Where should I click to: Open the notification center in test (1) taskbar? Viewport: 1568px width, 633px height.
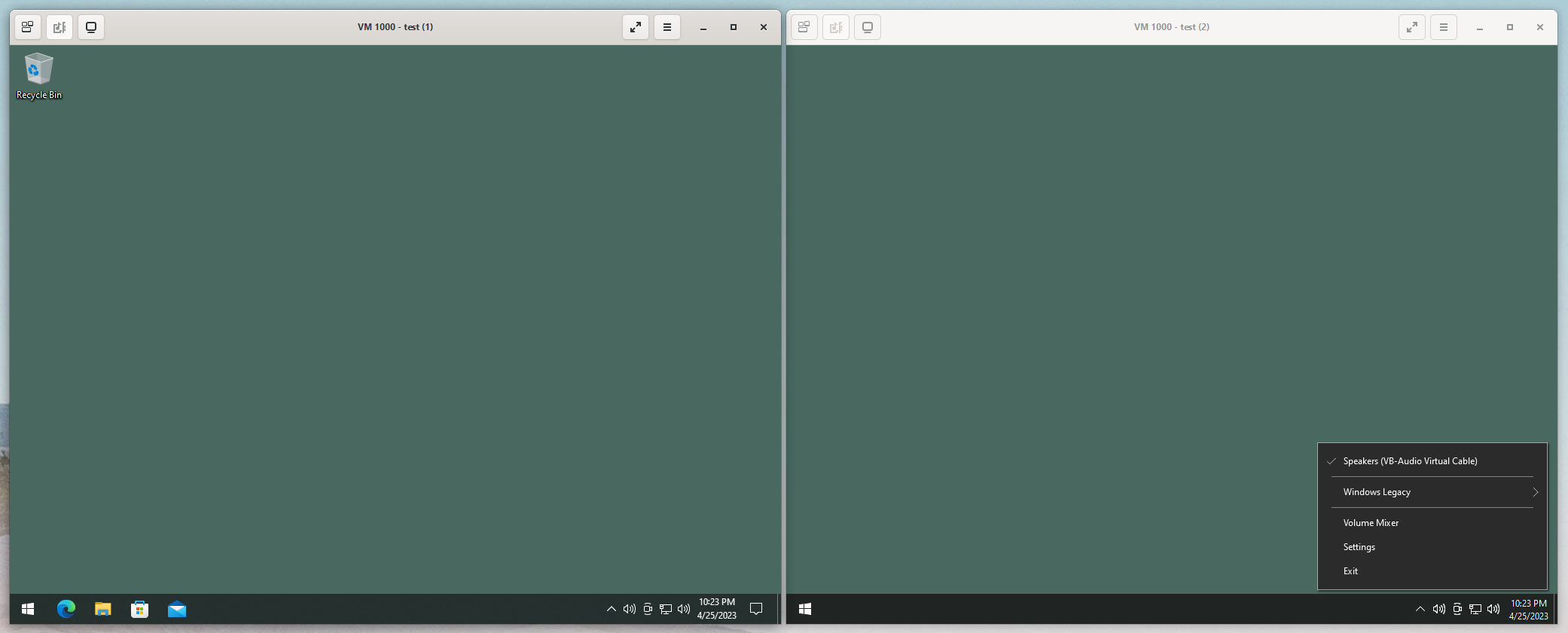[x=756, y=609]
